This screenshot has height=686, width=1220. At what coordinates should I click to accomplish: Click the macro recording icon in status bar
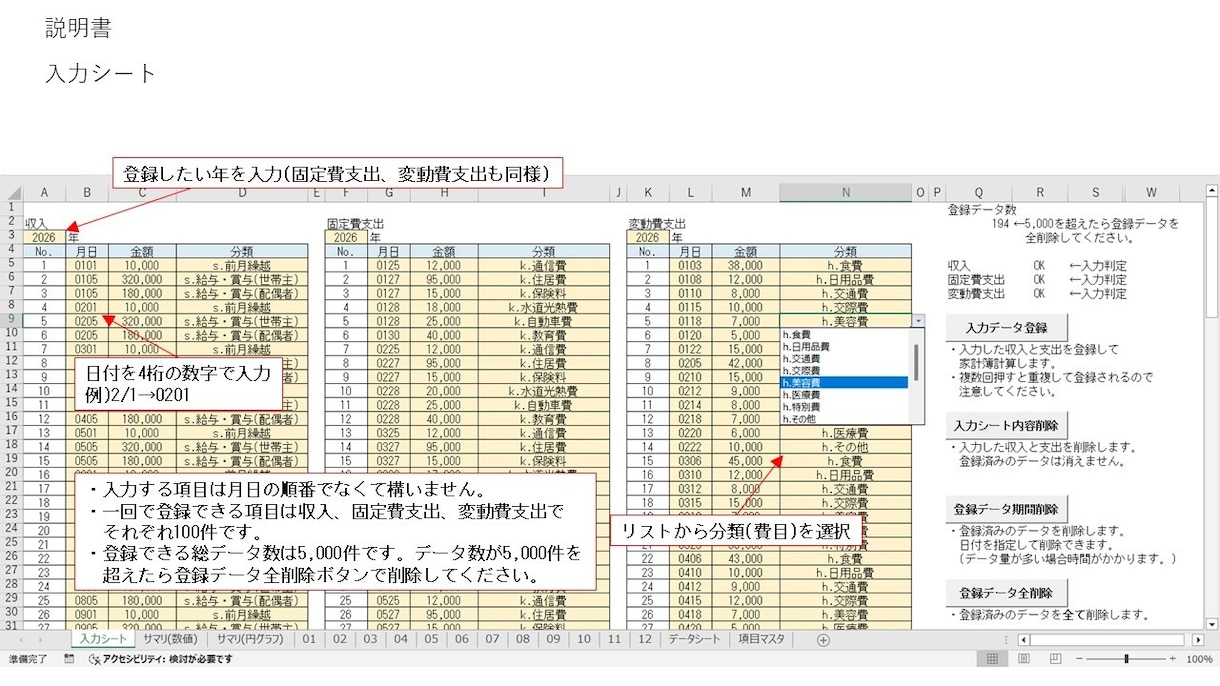click(x=69, y=659)
